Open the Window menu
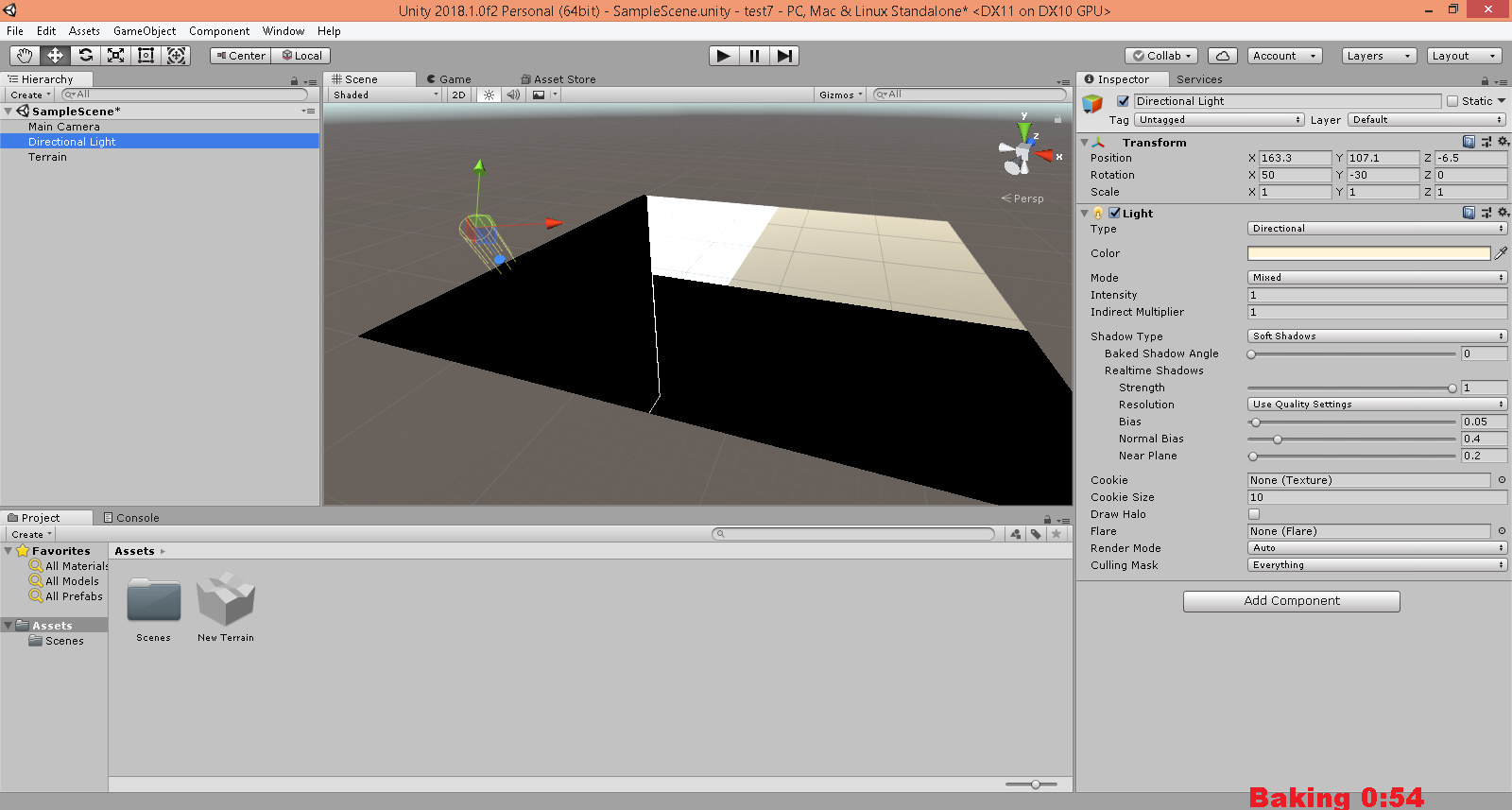 [283, 31]
